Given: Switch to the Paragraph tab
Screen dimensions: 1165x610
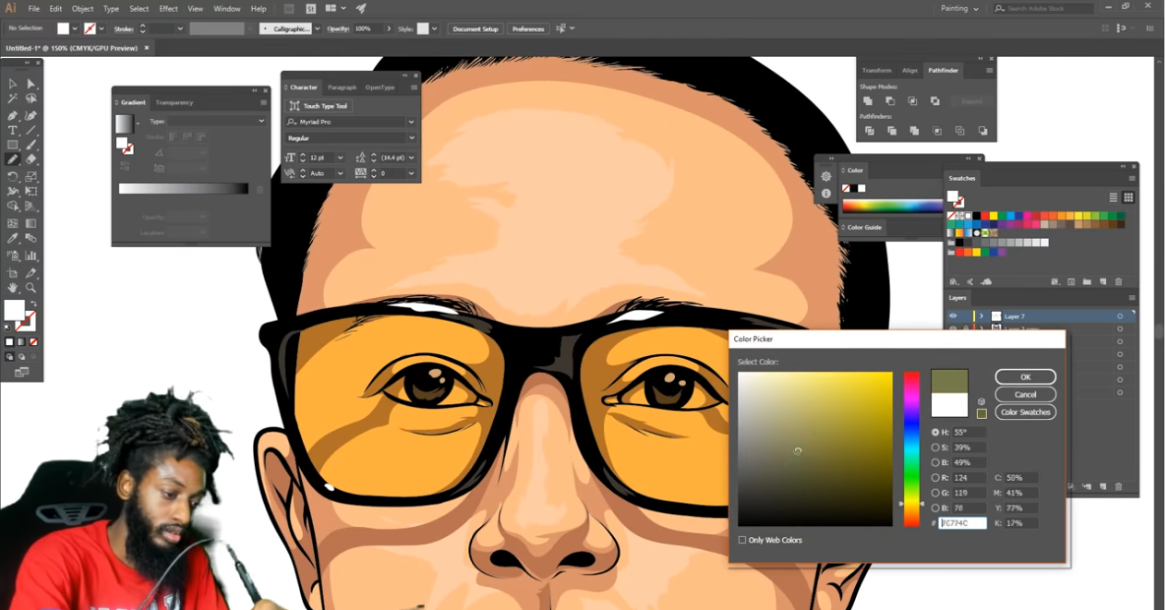Looking at the screenshot, I should (x=342, y=88).
